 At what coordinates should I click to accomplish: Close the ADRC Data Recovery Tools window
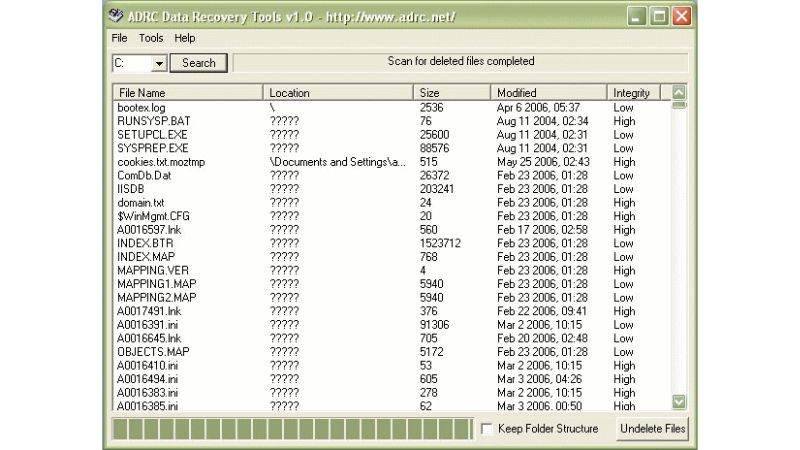[682, 16]
